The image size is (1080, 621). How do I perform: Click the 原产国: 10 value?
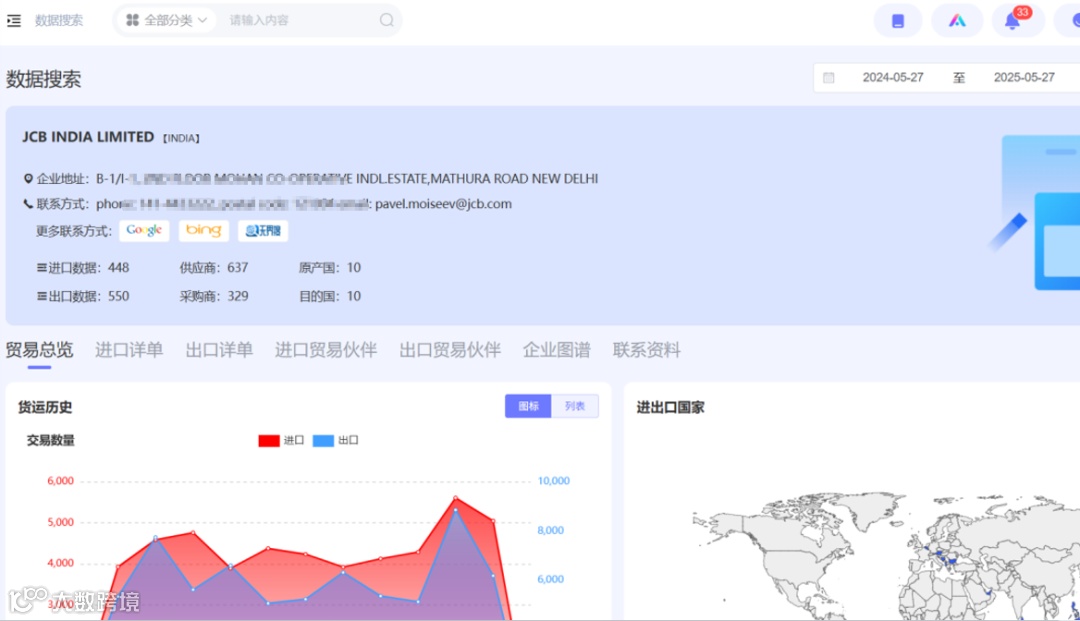click(x=329, y=268)
